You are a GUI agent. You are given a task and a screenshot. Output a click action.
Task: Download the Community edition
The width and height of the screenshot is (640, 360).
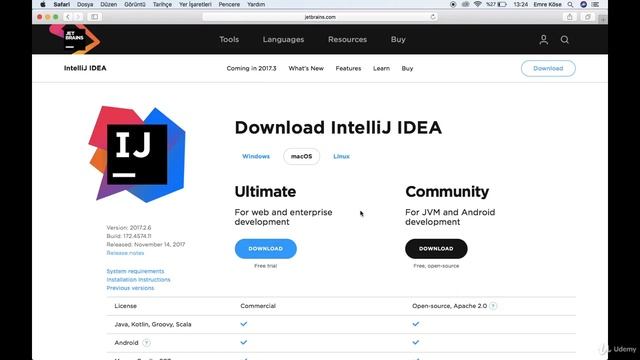pyautogui.click(x=436, y=249)
